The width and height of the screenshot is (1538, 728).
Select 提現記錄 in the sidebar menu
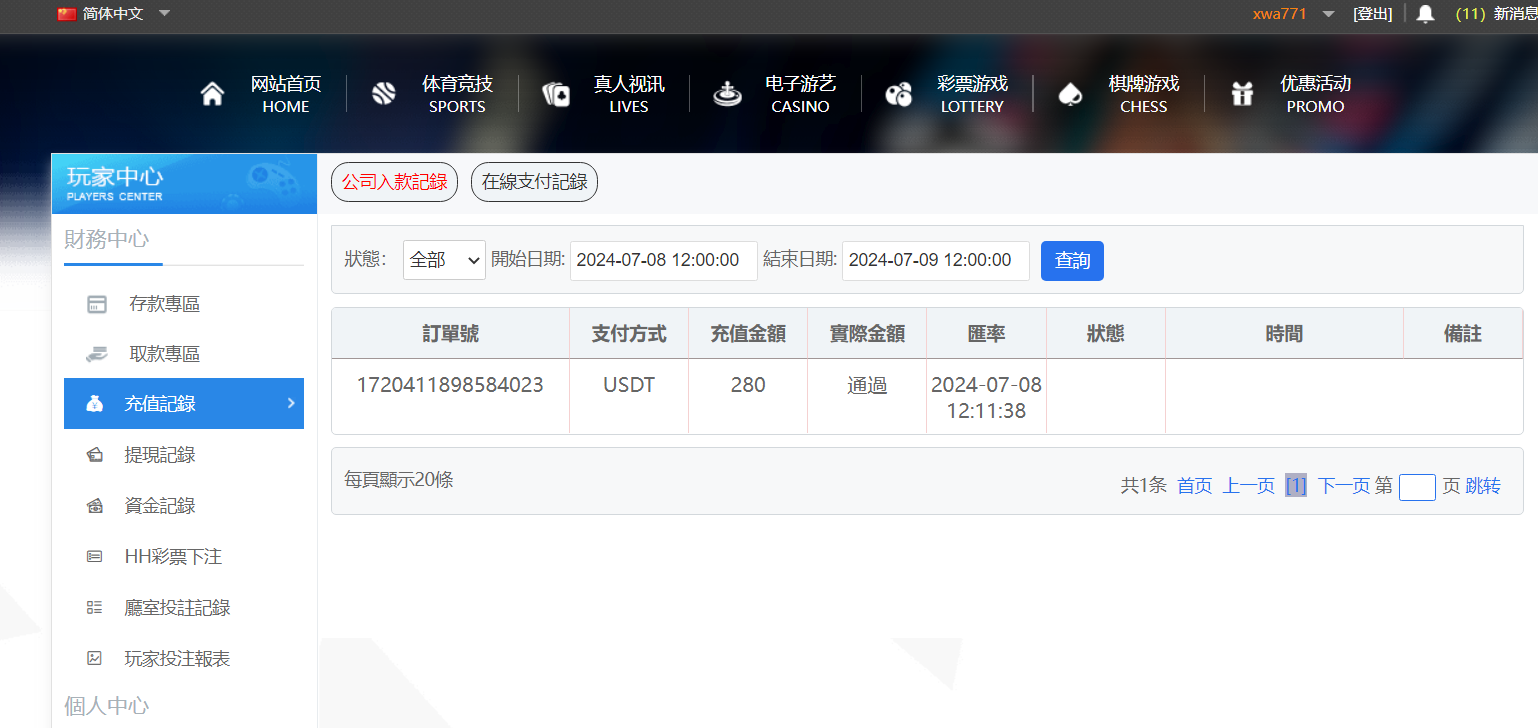click(x=160, y=454)
